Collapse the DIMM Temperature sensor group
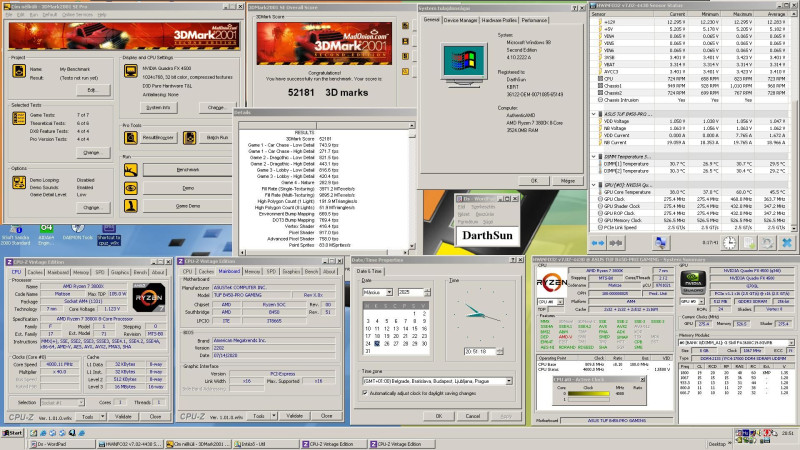This screenshot has width=800, height=450. tap(594, 157)
